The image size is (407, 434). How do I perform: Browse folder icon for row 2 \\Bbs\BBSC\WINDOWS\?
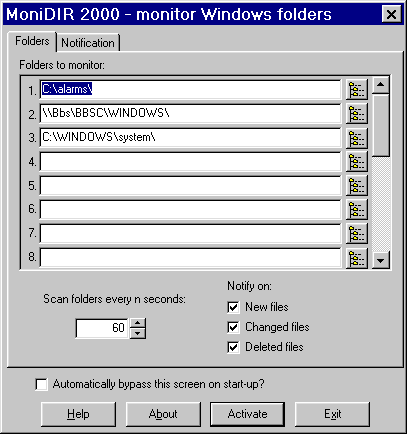point(357,114)
